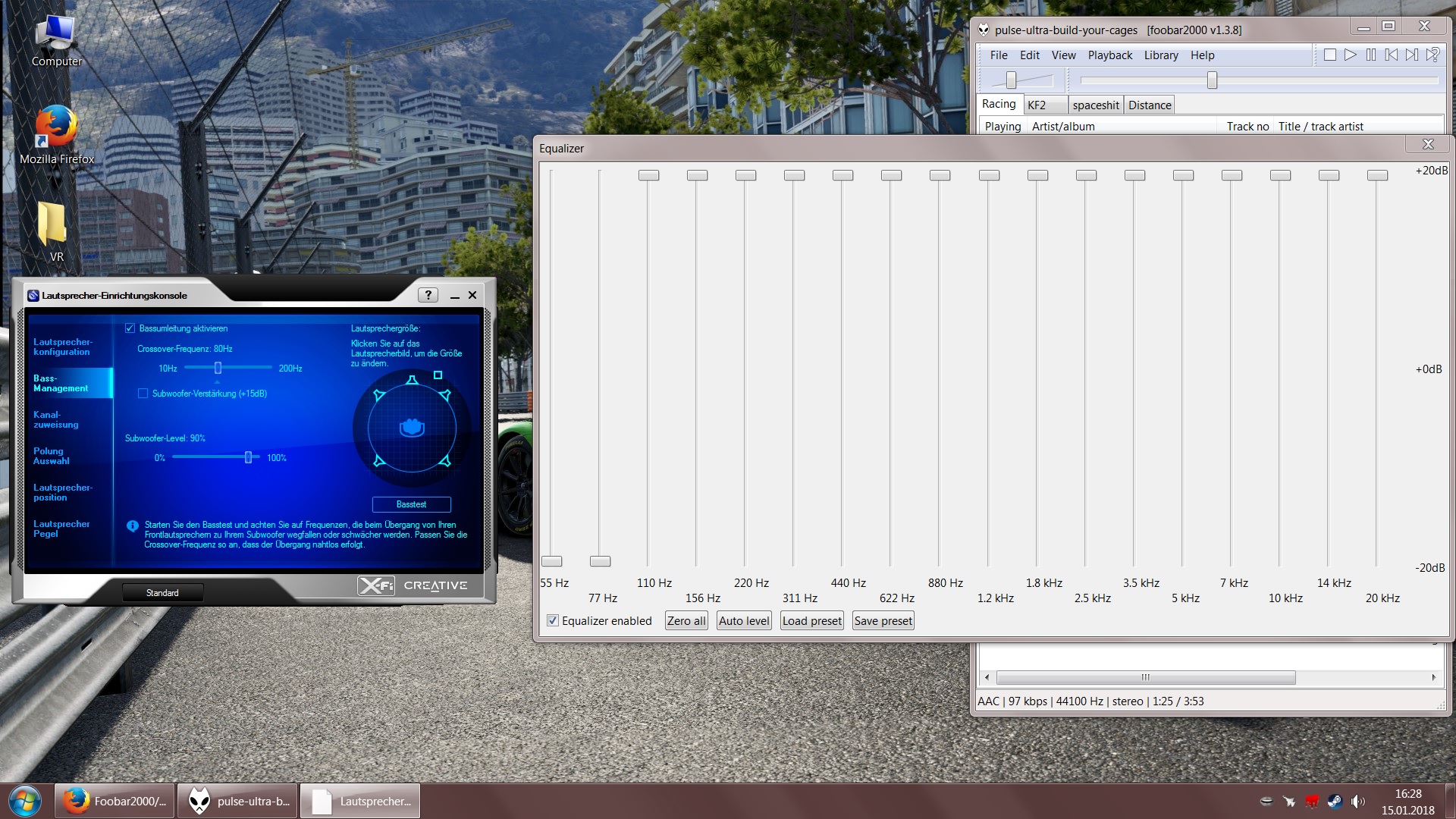The height and width of the screenshot is (819, 1456).
Task: Pause playback using the pause icon
Action: click(x=1371, y=55)
